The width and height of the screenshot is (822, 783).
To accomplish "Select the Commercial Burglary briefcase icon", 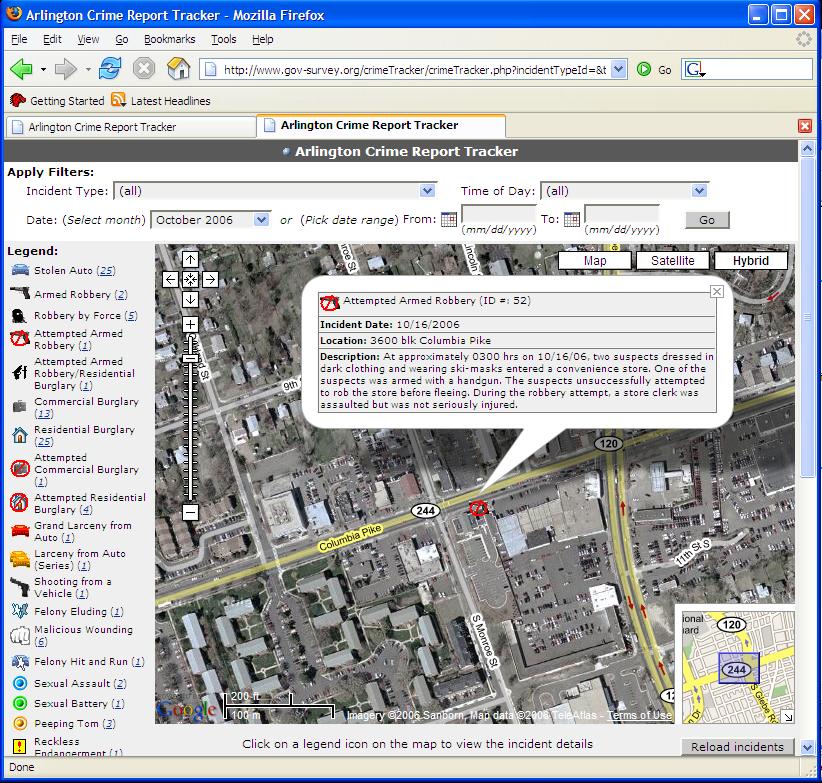I will [x=19, y=406].
